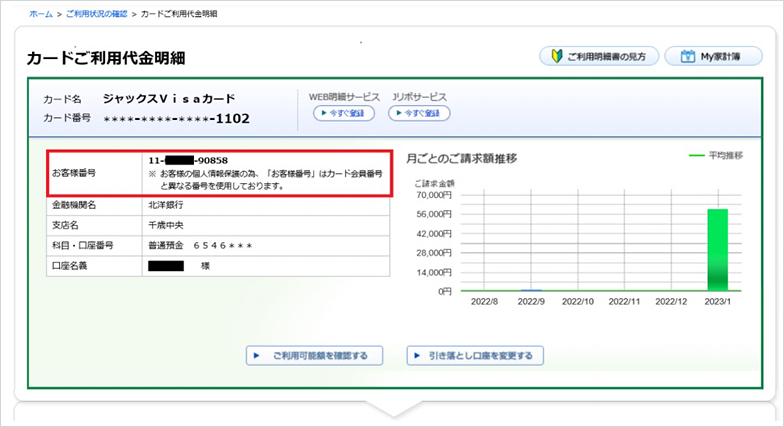Change debit account via 引き落とし口座を変更する
This screenshot has width=784, height=427.
pos(475,355)
